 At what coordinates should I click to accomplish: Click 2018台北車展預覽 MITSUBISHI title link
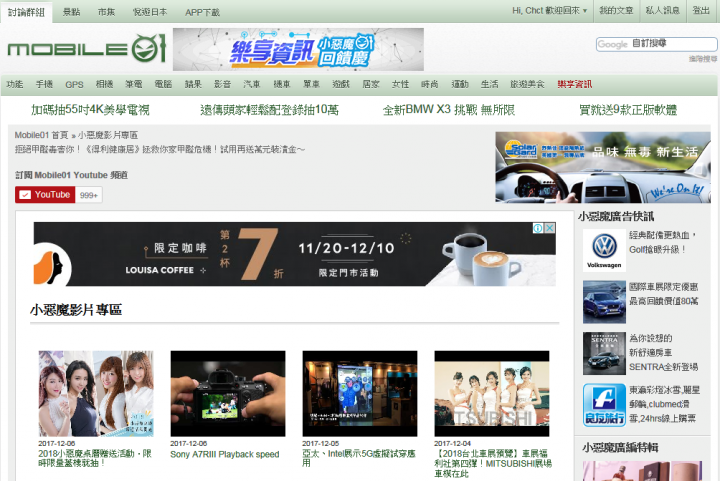pyautogui.click(x=493, y=464)
